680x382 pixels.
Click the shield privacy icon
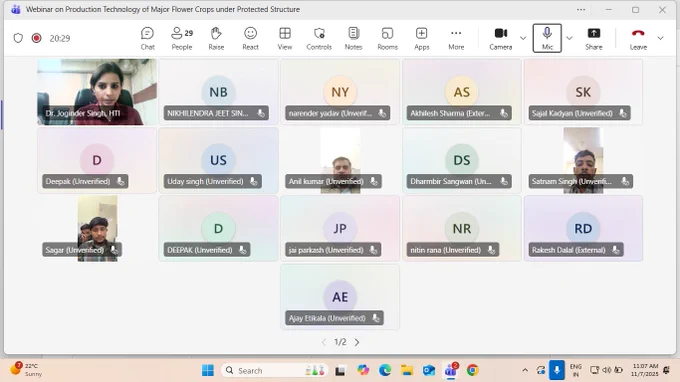[x=18, y=38]
